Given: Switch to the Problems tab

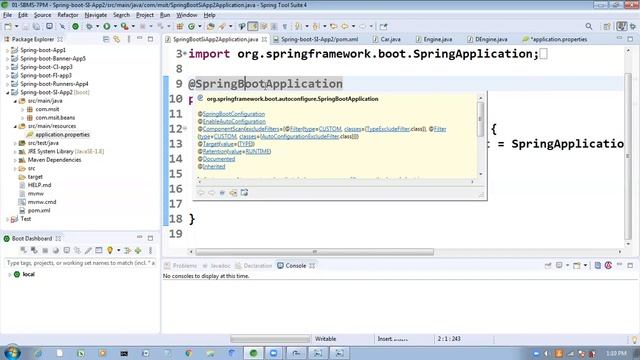Looking at the screenshot, I should coord(180,266).
